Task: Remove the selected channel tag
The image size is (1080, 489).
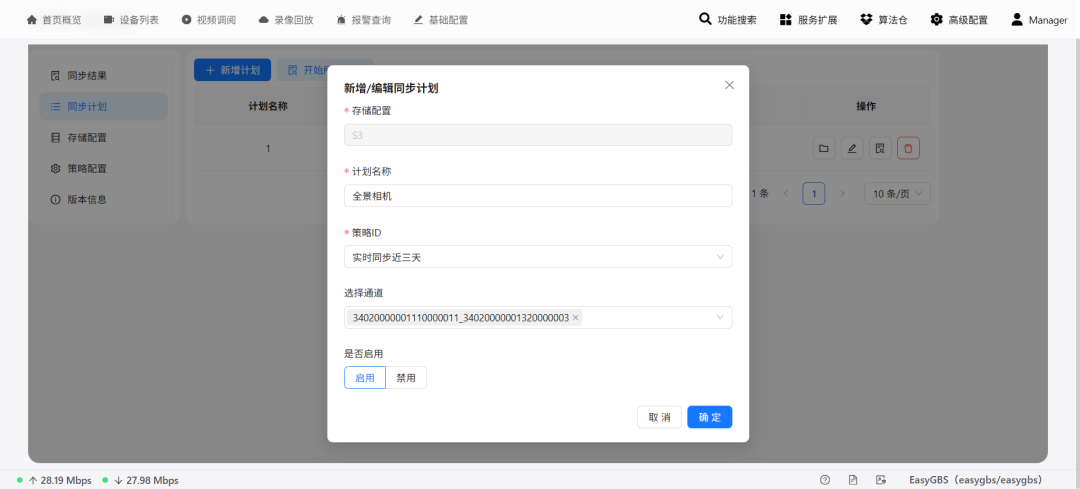Action: pyautogui.click(x=575, y=318)
